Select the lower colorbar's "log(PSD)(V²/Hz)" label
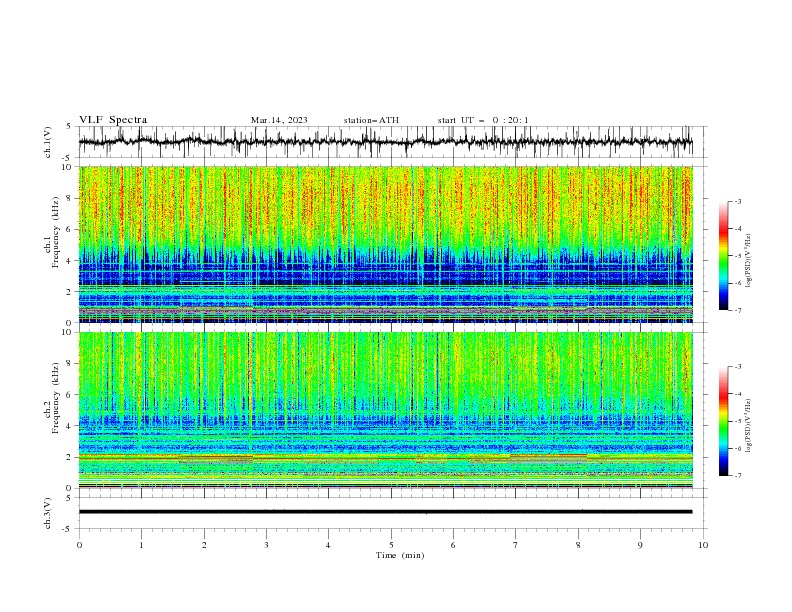Screen dimensions: 792x612 [x=748, y=425]
